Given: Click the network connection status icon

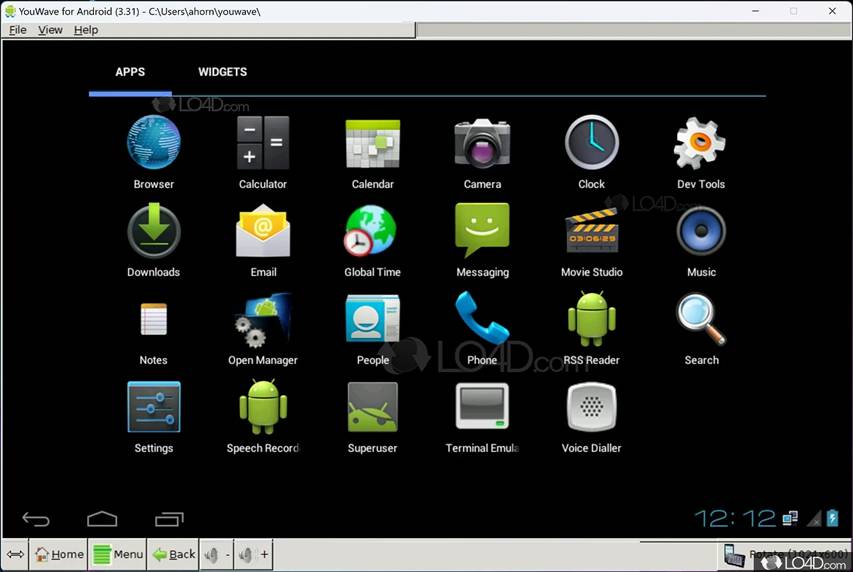Looking at the screenshot, I should (x=790, y=518).
